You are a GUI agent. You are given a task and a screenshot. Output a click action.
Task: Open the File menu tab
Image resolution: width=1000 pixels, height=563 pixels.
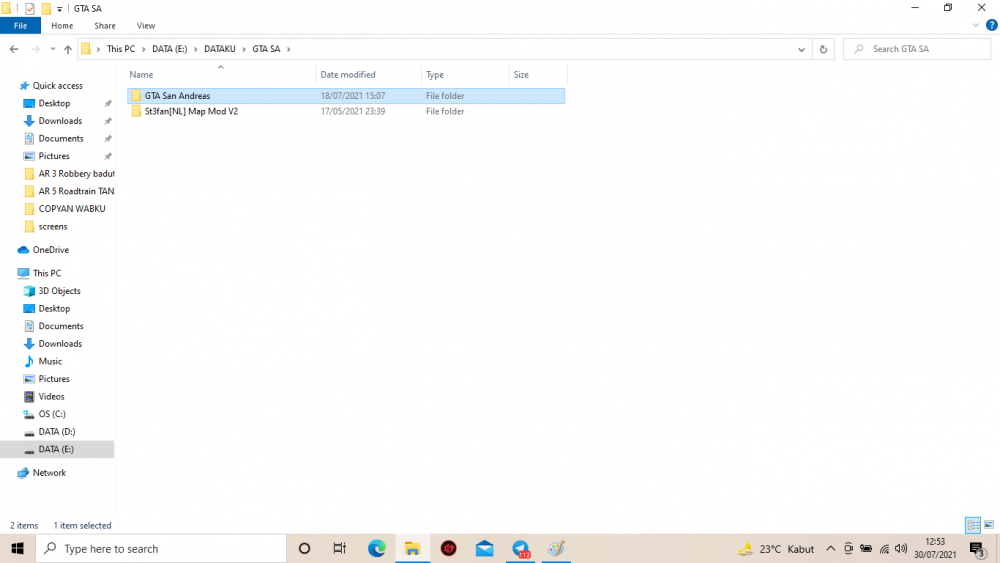click(x=20, y=26)
